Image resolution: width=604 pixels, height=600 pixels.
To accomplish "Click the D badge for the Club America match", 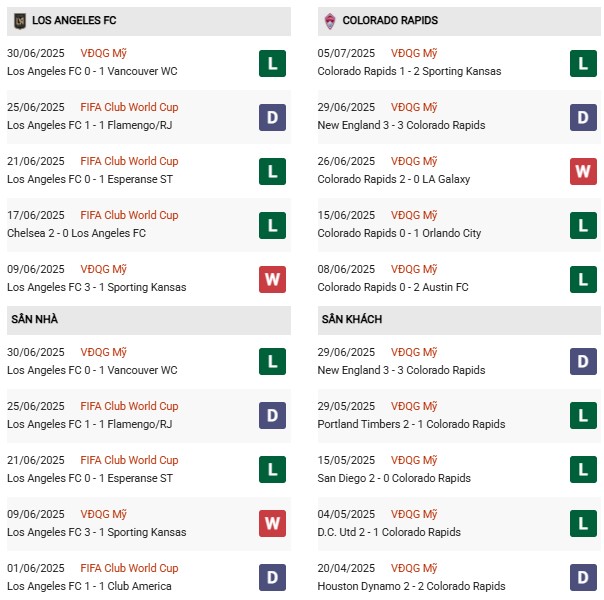I will point(272,578).
